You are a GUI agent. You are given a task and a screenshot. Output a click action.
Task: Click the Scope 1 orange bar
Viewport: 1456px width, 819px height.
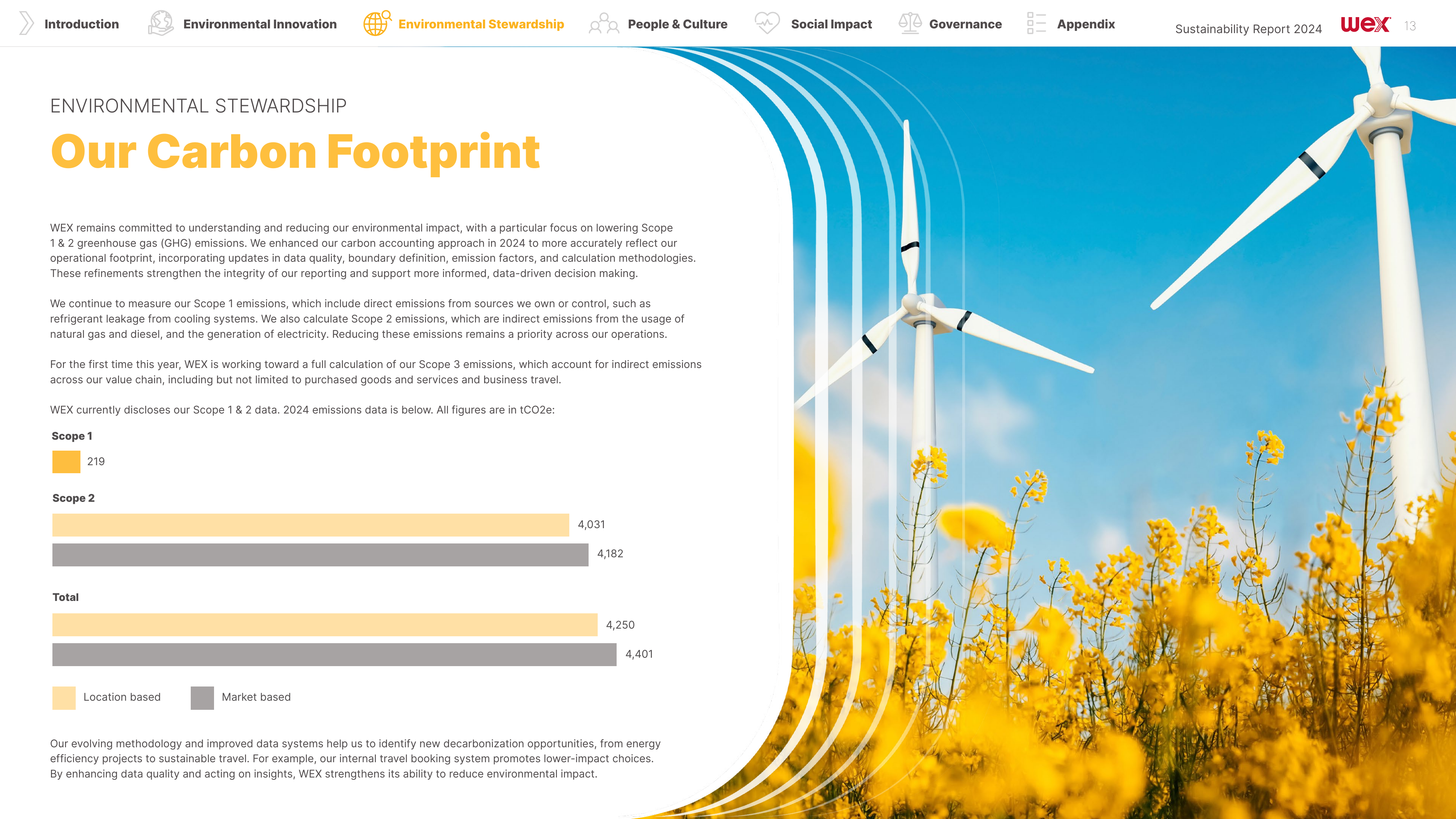tap(66, 462)
